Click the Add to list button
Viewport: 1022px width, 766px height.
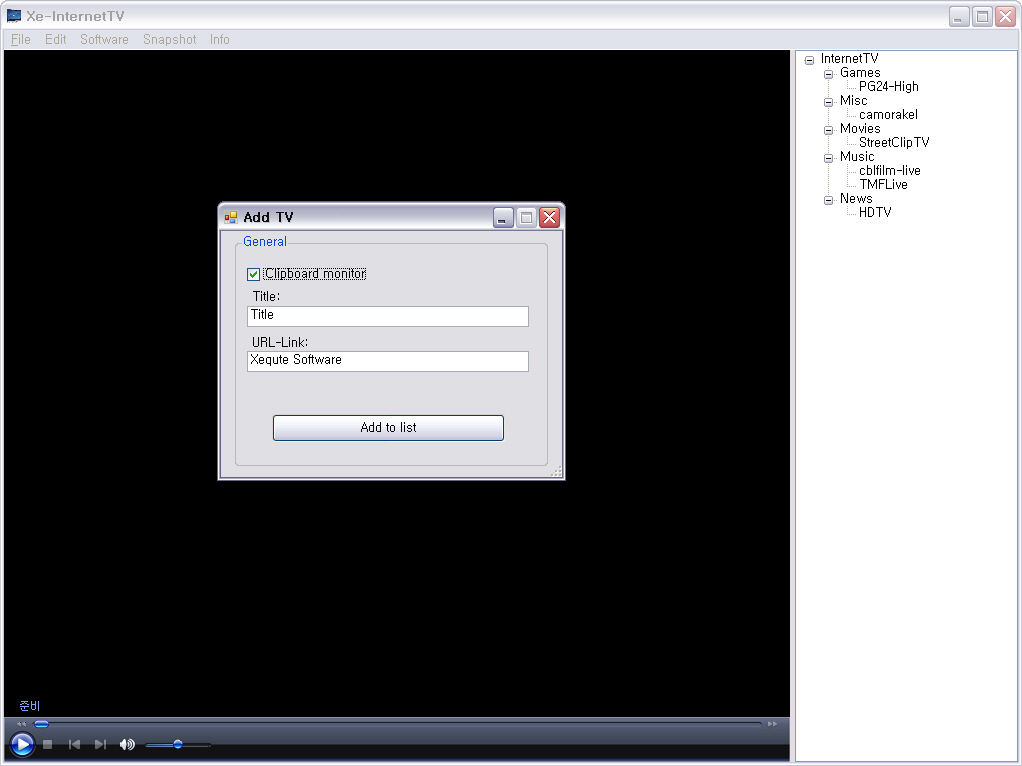pos(388,428)
